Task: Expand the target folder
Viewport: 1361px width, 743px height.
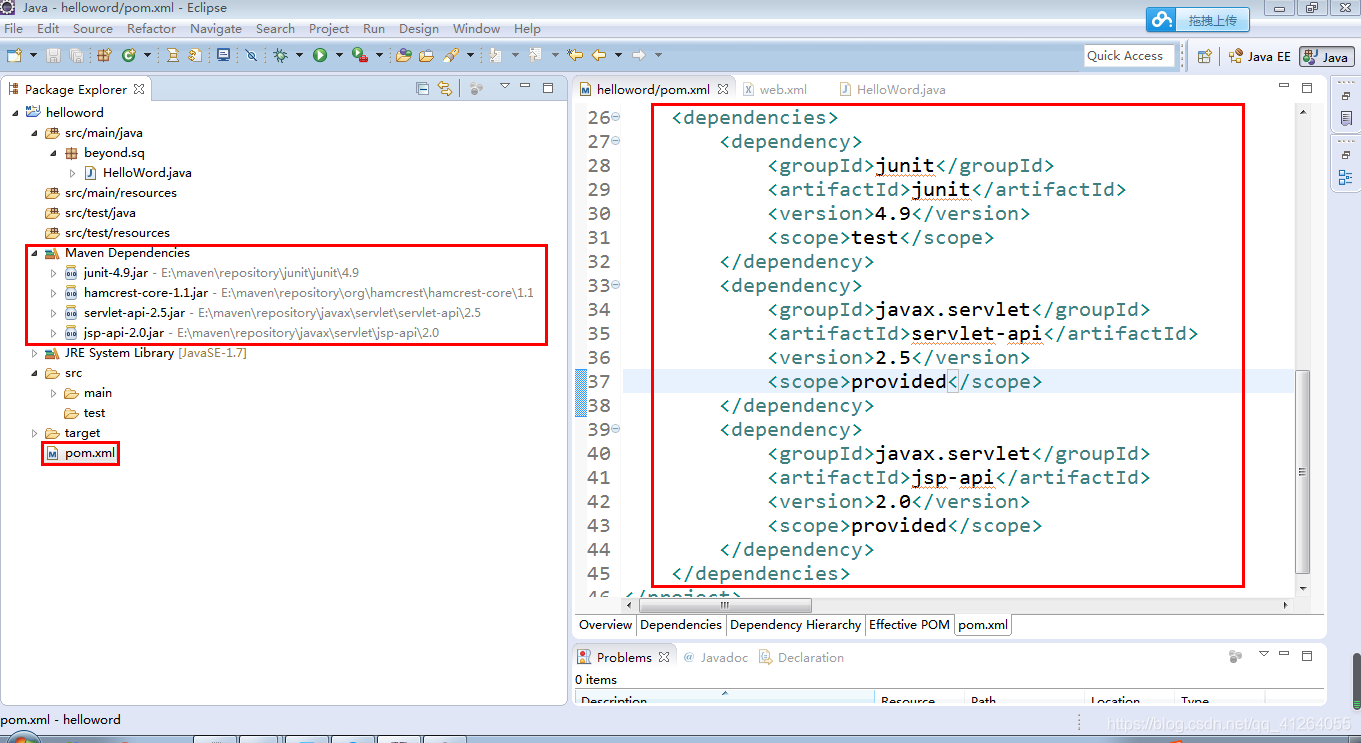Action: (x=34, y=433)
